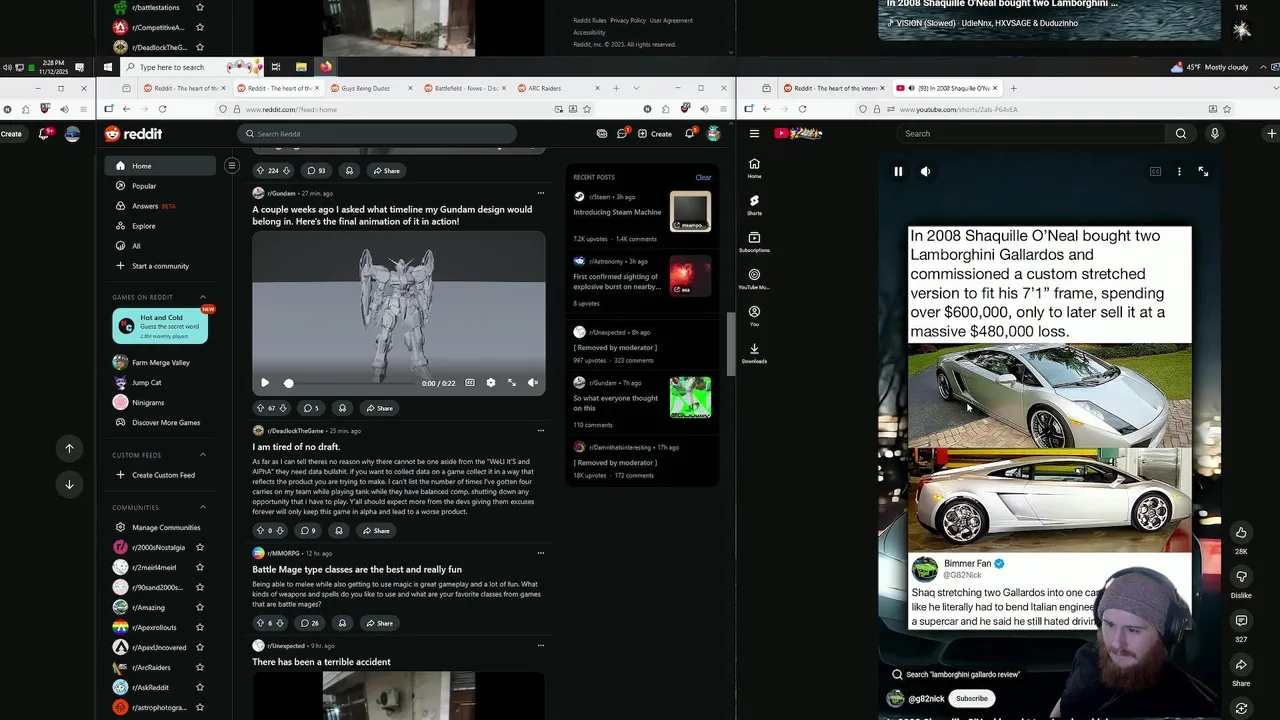Like the YouTube Short
Image resolution: width=1280 pixels, height=720 pixels.
click(x=1241, y=533)
